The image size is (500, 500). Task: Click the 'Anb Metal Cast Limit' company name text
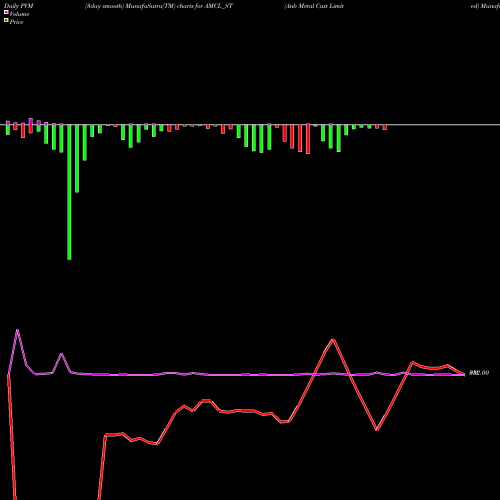coord(314,6)
